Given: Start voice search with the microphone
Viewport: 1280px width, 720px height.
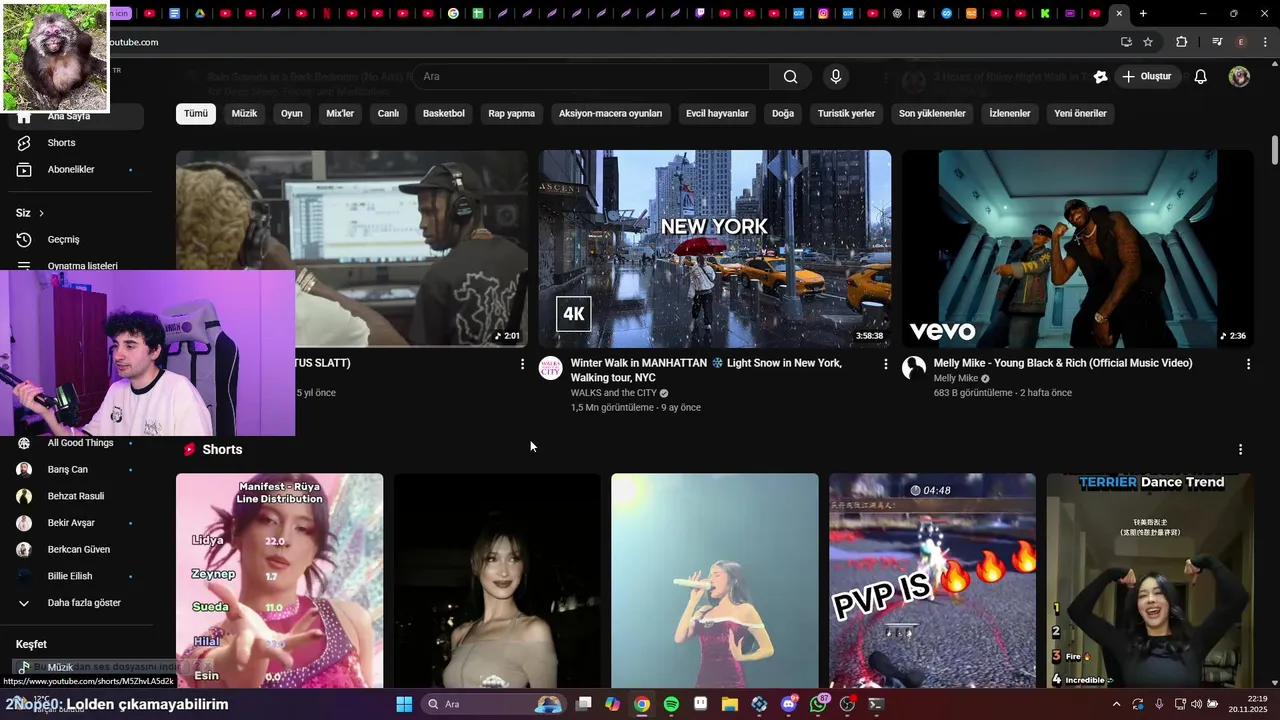Looking at the screenshot, I should coord(836,77).
